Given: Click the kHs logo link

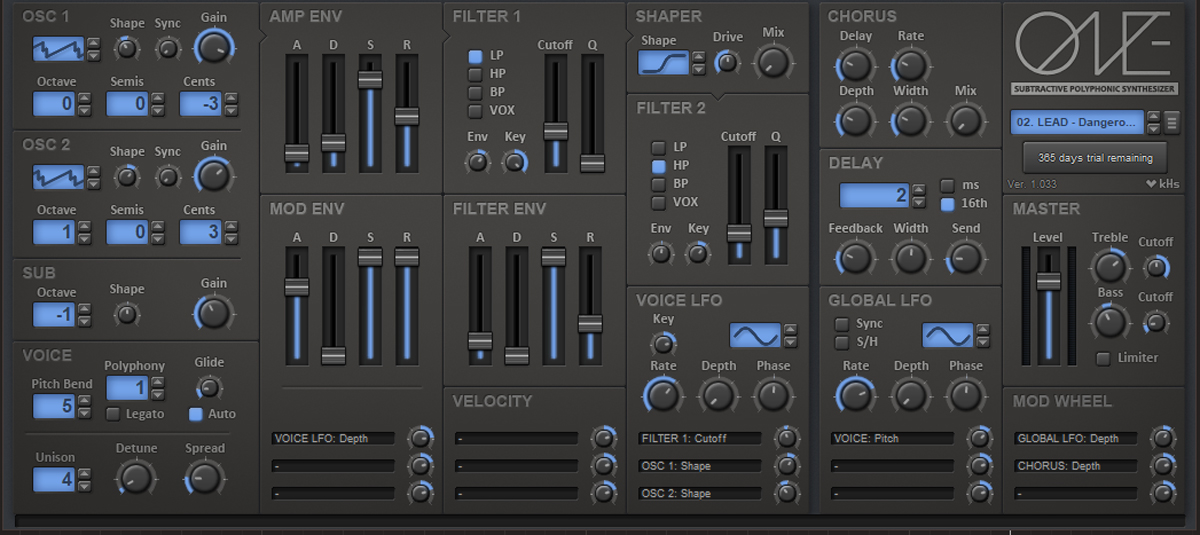Looking at the screenshot, I should pos(1162,184).
